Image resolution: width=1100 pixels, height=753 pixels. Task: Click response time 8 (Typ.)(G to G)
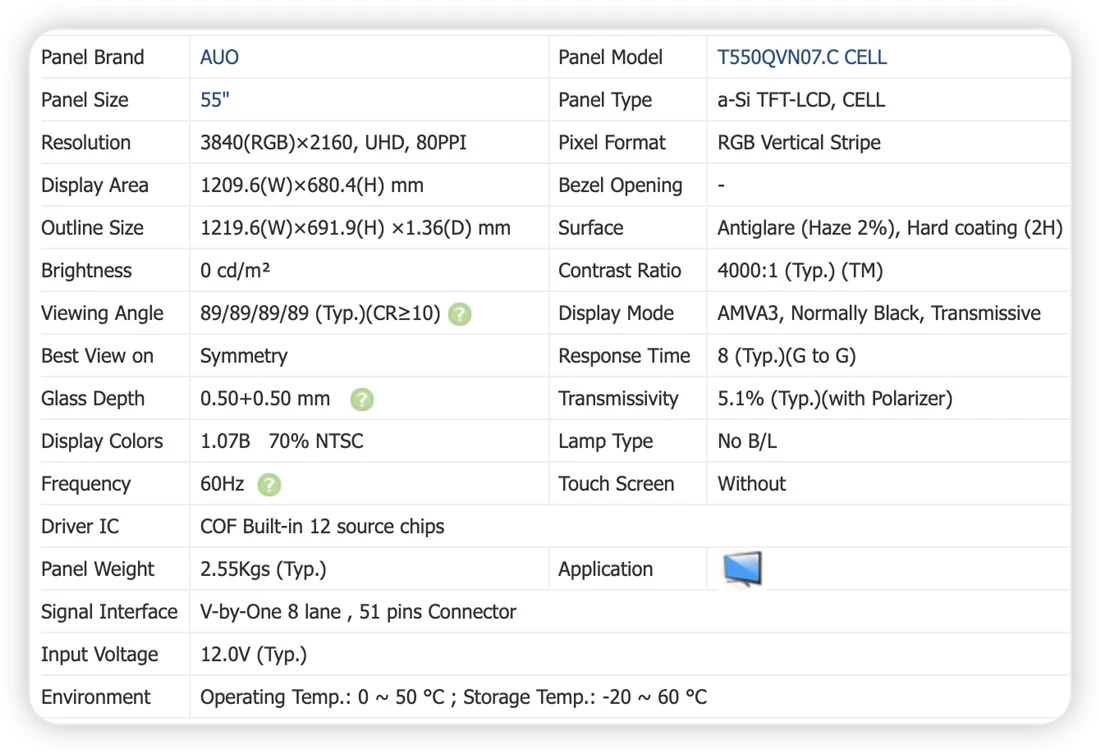786,356
